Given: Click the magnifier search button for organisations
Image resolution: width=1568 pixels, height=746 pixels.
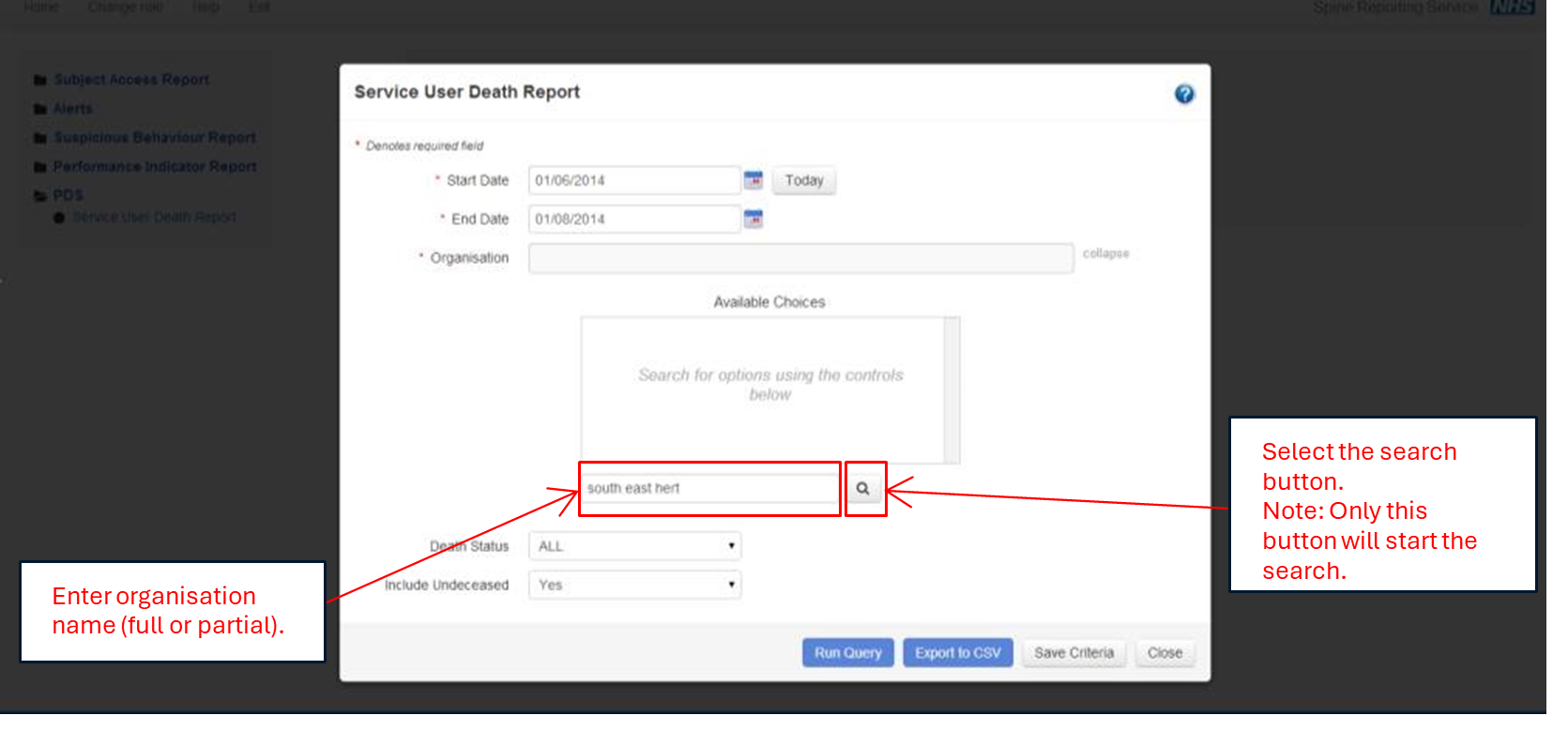Looking at the screenshot, I should pyautogui.click(x=862, y=488).
